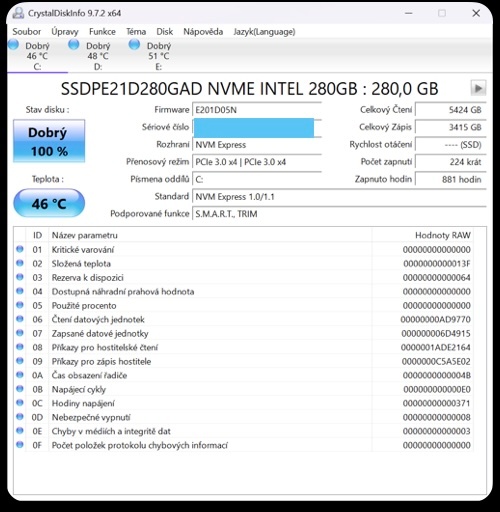Click raw value 0000000C5A5E02
The height and width of the screenshot is (512, 500).
(x=436, y=362)
